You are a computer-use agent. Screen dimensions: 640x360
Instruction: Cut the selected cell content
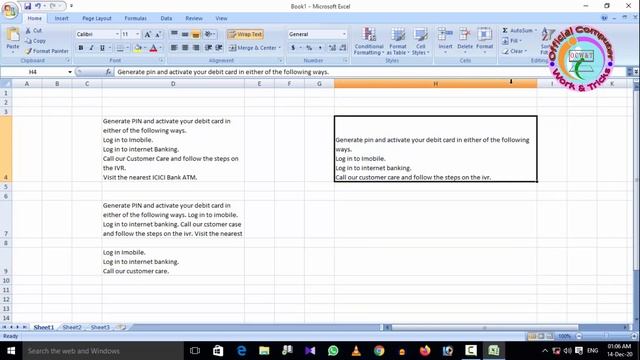click(x=33, y=31)
